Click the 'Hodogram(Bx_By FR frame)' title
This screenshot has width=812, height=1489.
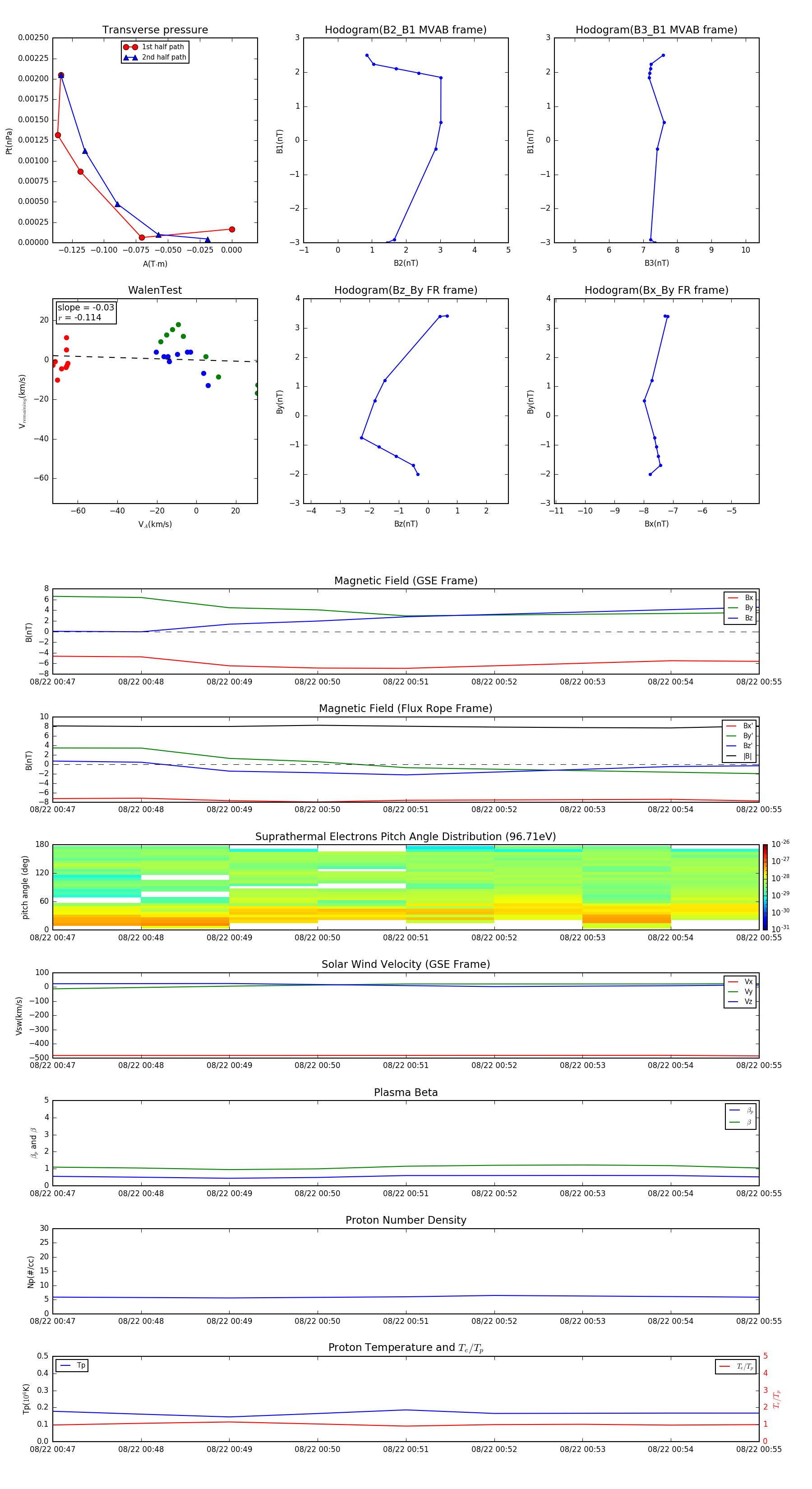point(656,290)
